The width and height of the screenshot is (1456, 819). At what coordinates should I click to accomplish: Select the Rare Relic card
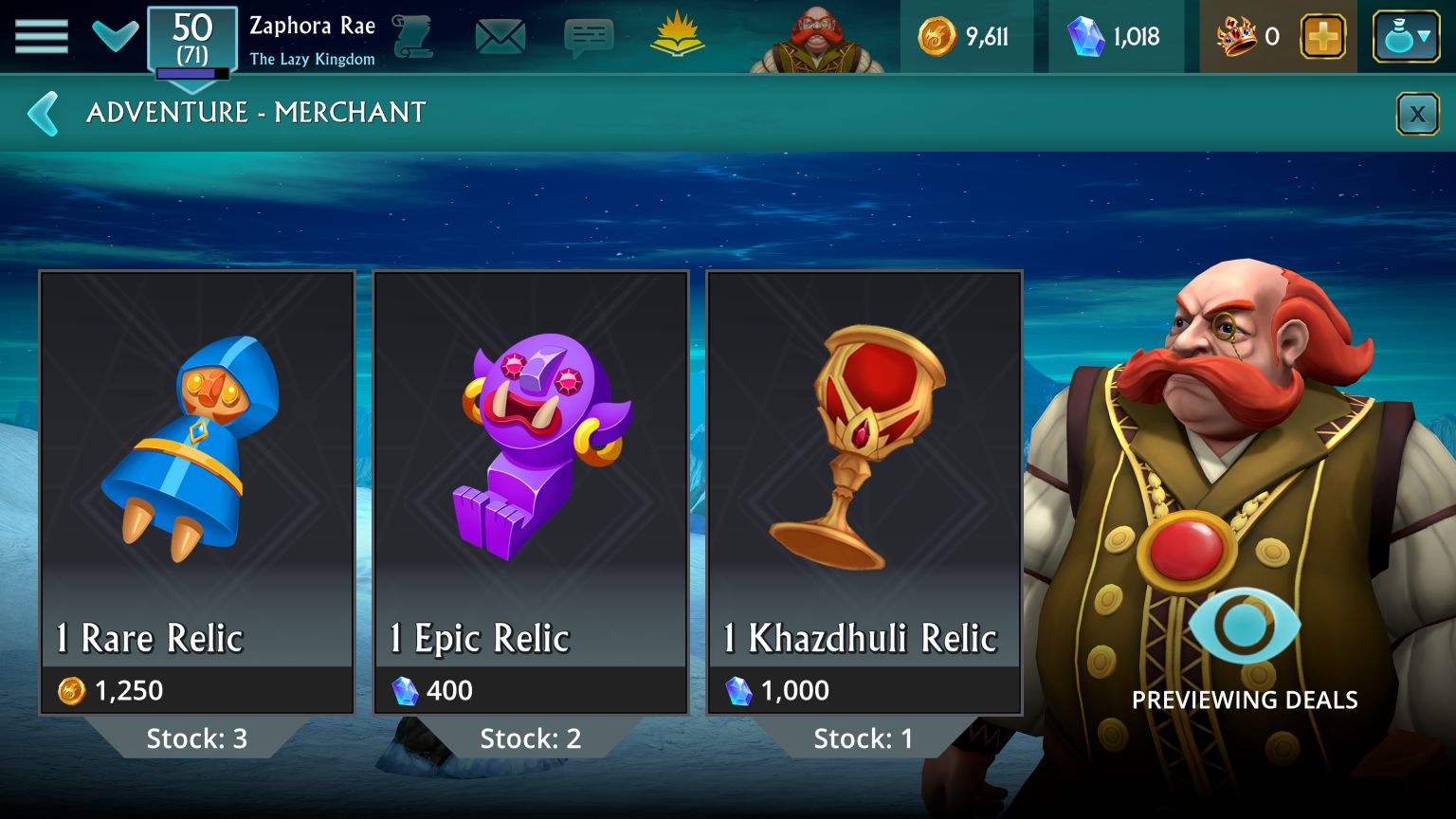[x=197, y=493]
